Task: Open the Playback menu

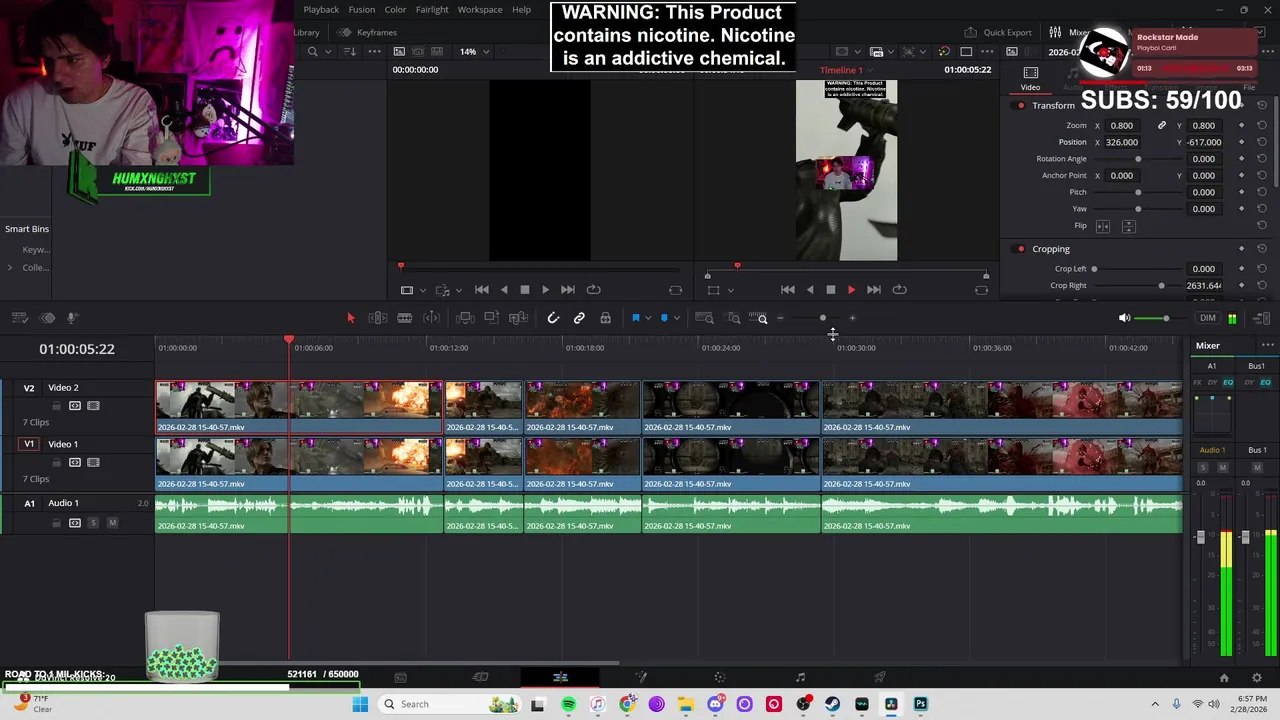Action: pyautogui.click(x=321, y=10)
